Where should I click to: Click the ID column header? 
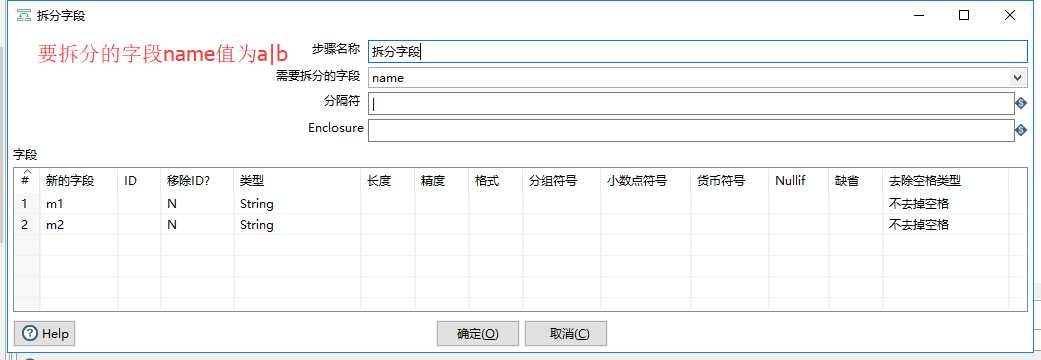(x=139, y=181)
